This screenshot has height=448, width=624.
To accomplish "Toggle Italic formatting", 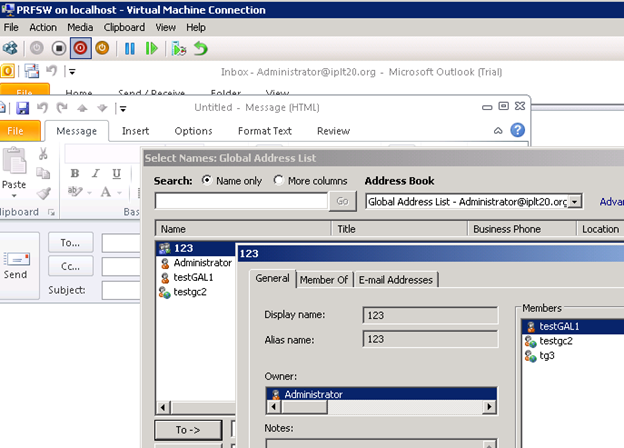I will coord(96,173).
